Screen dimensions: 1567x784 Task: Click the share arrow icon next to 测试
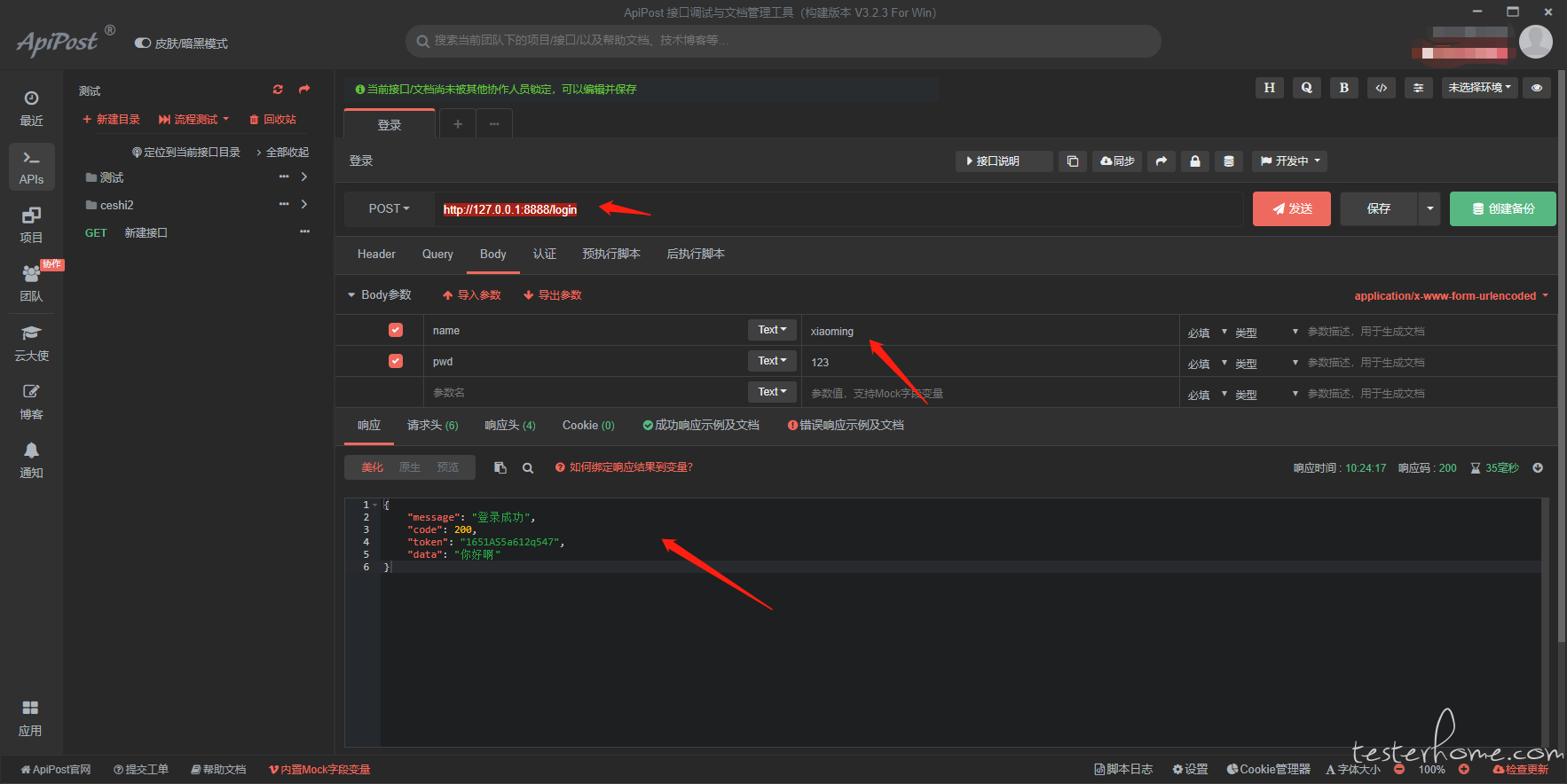304,90
